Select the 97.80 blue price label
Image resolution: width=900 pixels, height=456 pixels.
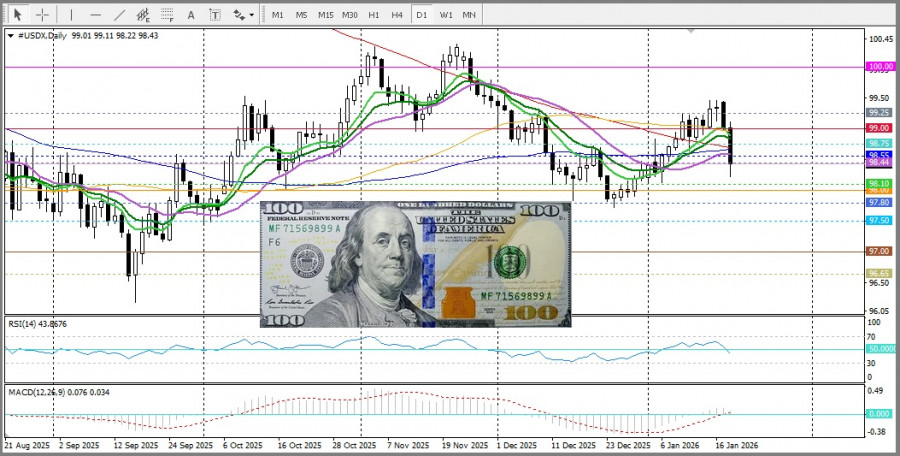coord(880,203)
